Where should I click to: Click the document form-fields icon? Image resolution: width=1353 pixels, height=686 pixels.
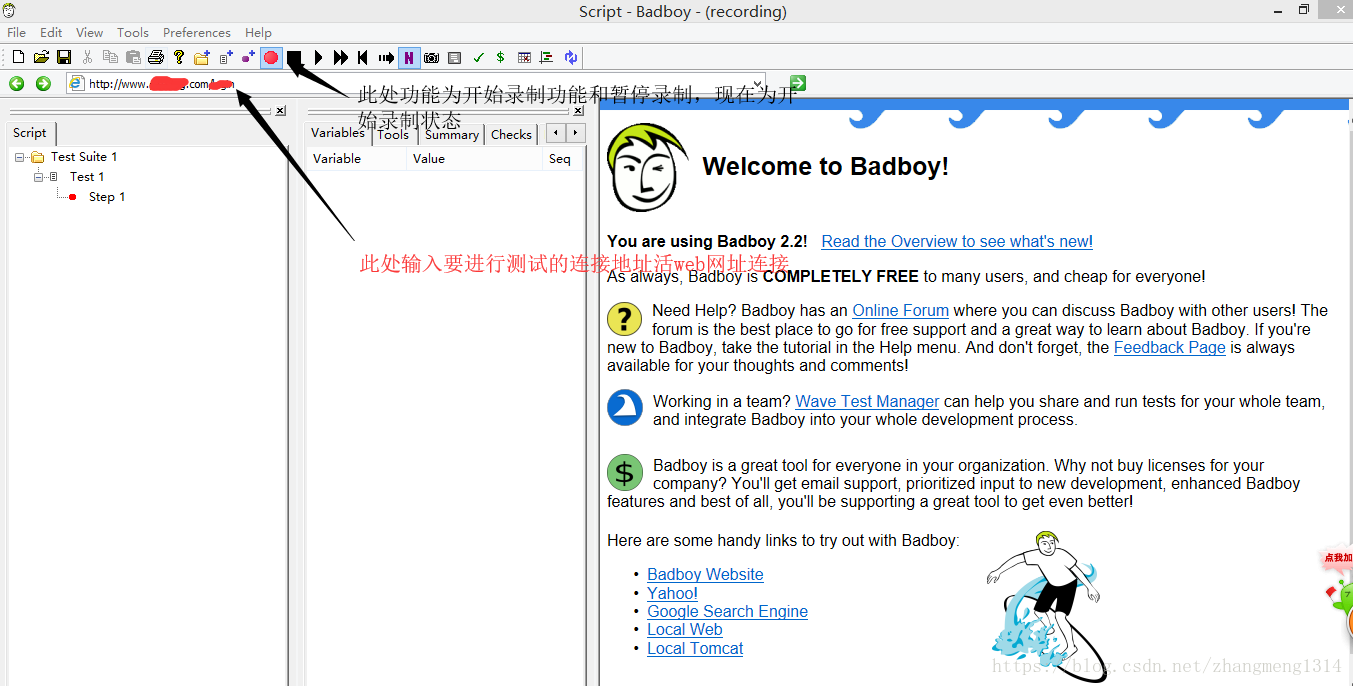tap(454, 58)
